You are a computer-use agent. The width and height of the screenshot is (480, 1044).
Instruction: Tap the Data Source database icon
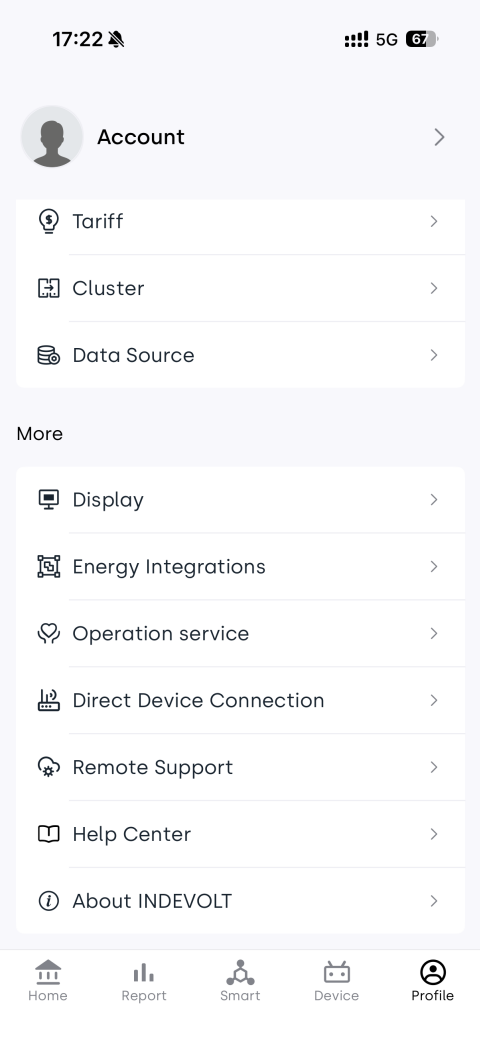pyautogui.click(x=48, y=355)
